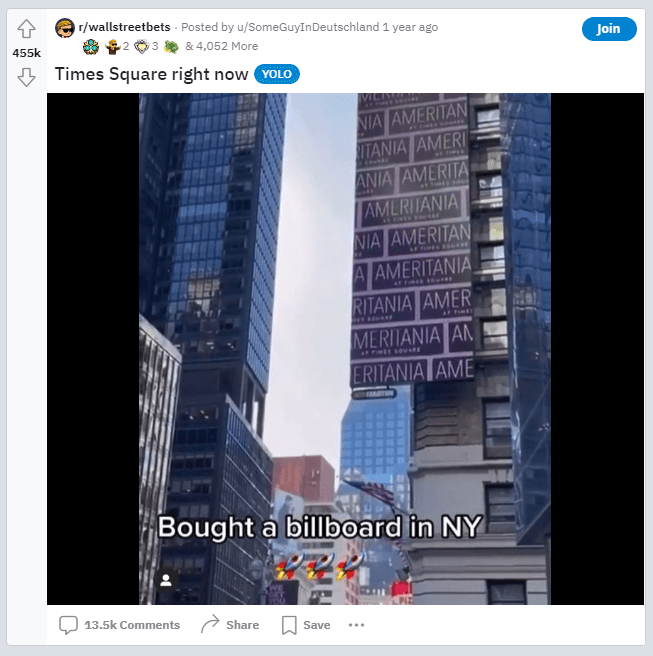The height and width of the screenshot is (656, 653).
Task: Open the 13.5k Comments link
Action: (132, 625)
